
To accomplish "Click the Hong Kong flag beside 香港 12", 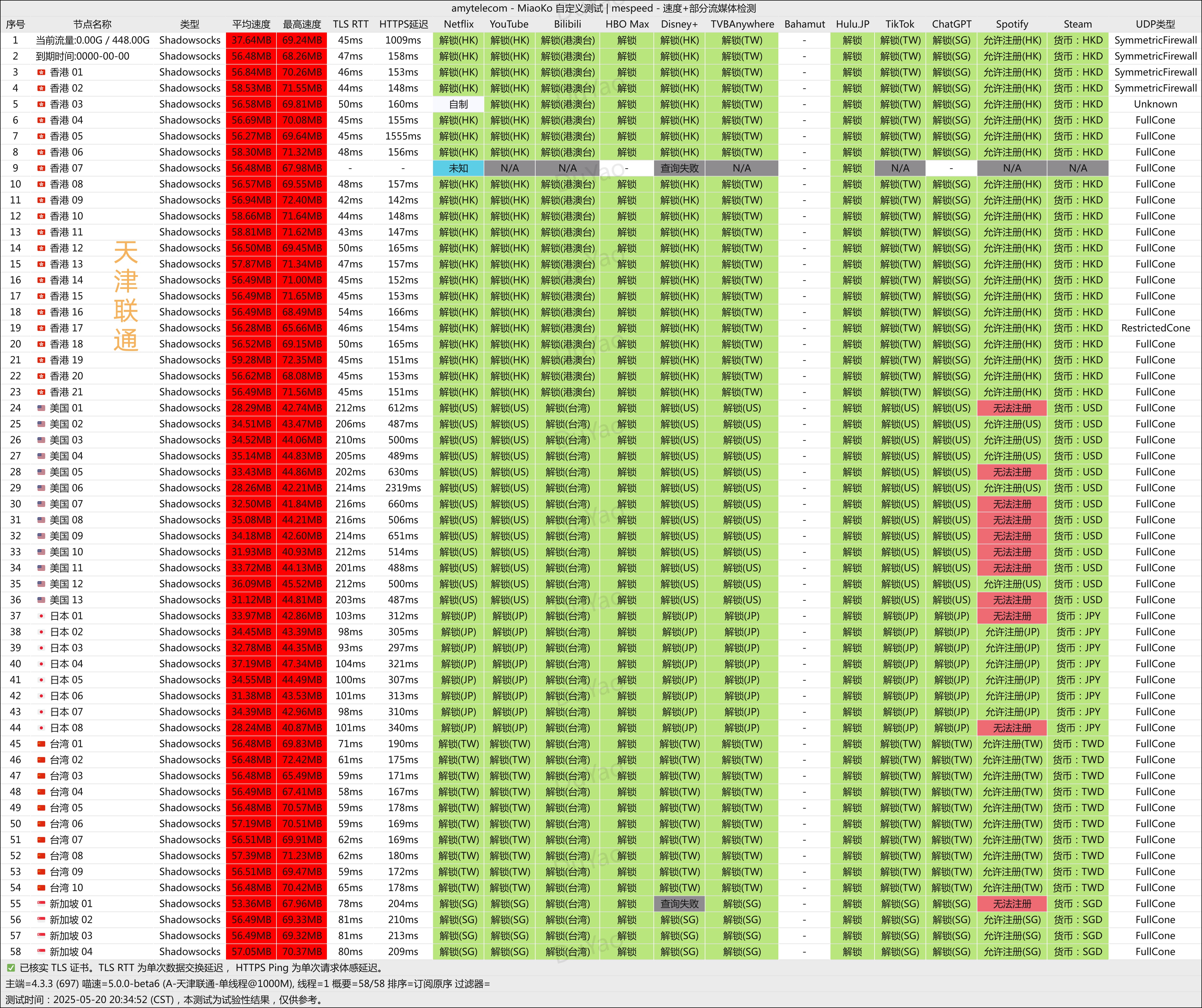I will [x=41, y=248].
